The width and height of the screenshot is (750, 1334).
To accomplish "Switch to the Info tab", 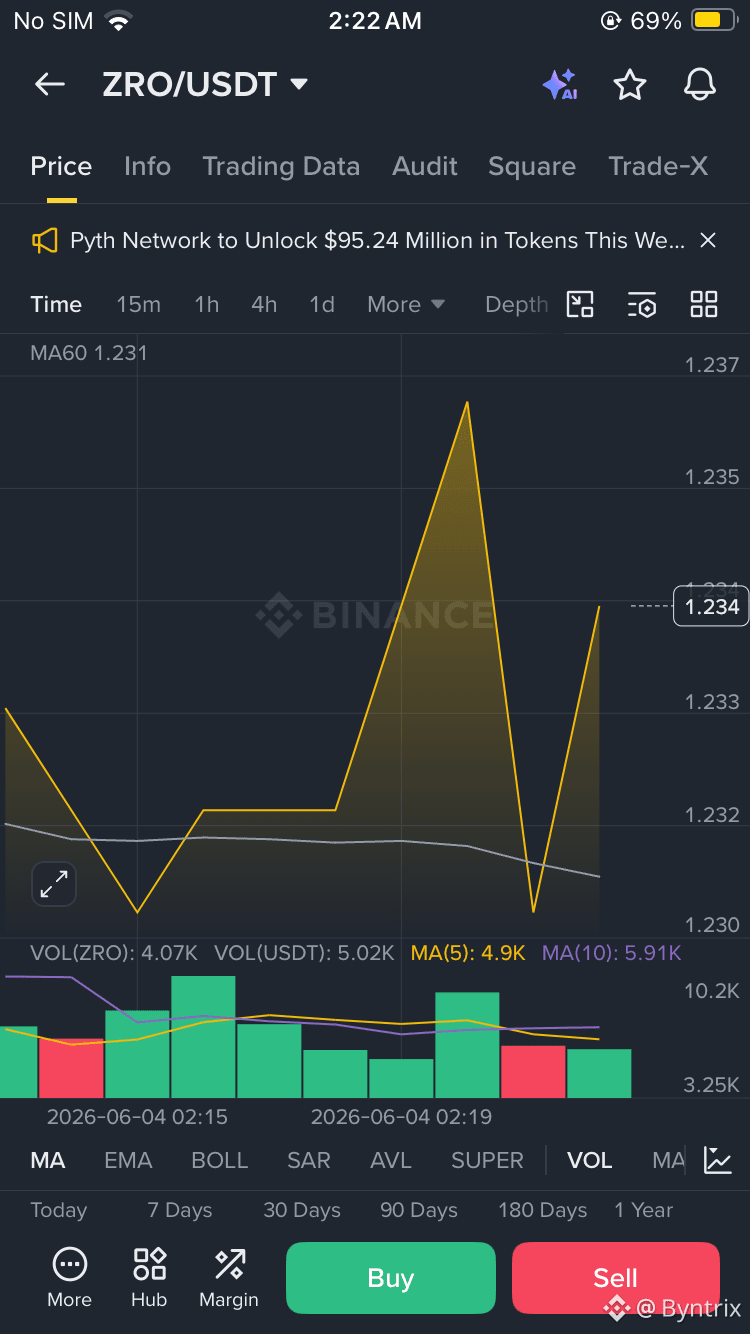I will click(x=147, y=166).
